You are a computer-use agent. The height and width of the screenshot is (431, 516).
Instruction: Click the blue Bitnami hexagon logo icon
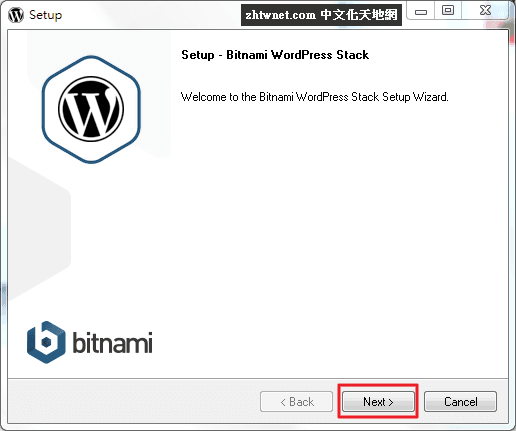click(x=46, y=342)
